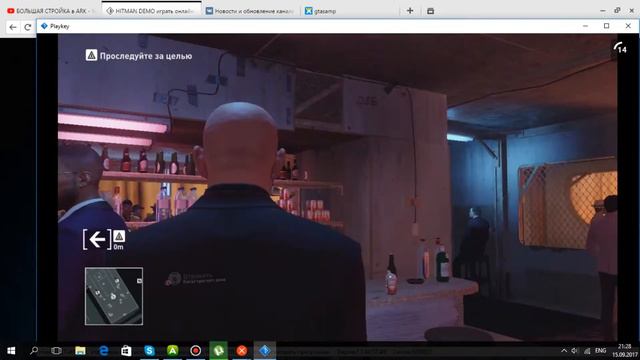Image resolution: width=640 pixels, height=360 pixels.
Task: Click the Playkey window title icon
Action: [x=44, y=26]
